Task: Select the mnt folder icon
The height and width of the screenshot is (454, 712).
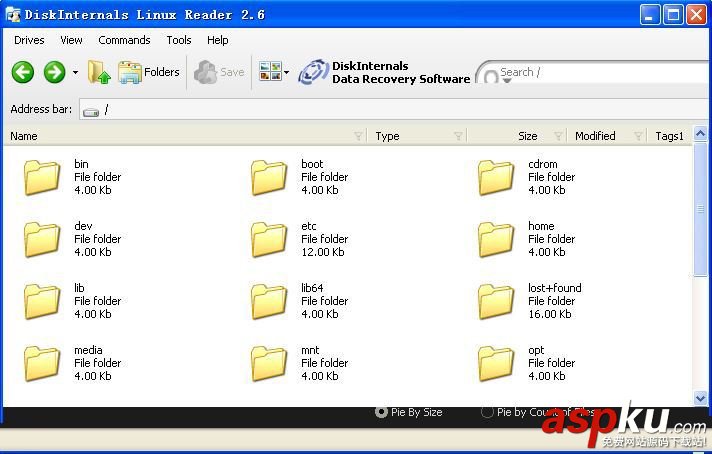Action: (x=269, y=363)
